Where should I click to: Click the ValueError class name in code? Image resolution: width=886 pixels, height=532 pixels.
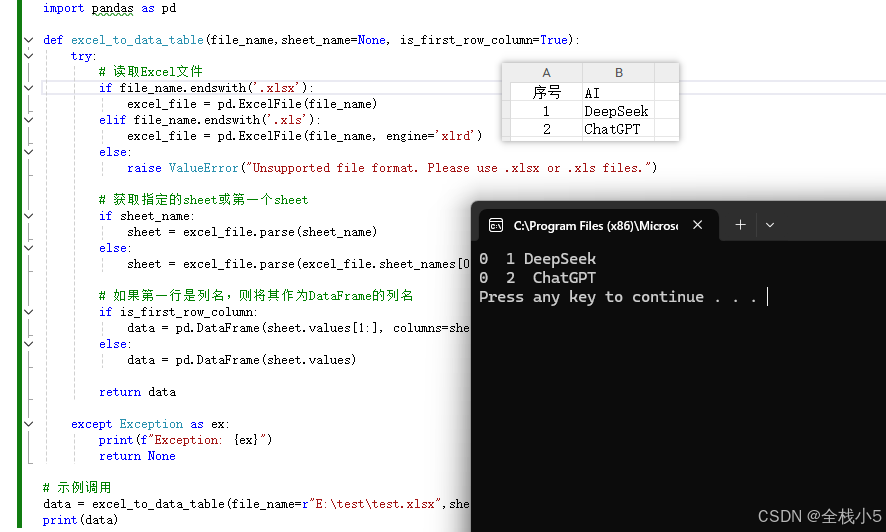203,168
